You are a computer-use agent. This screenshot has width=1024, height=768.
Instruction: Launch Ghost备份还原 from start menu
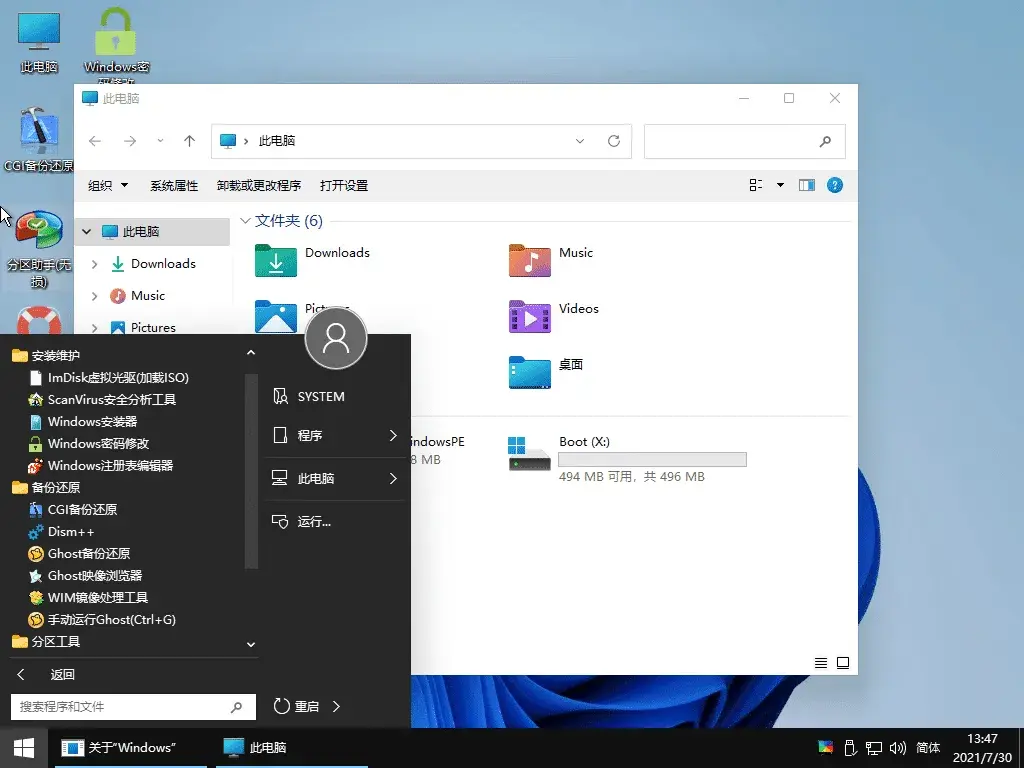(80, 554)
